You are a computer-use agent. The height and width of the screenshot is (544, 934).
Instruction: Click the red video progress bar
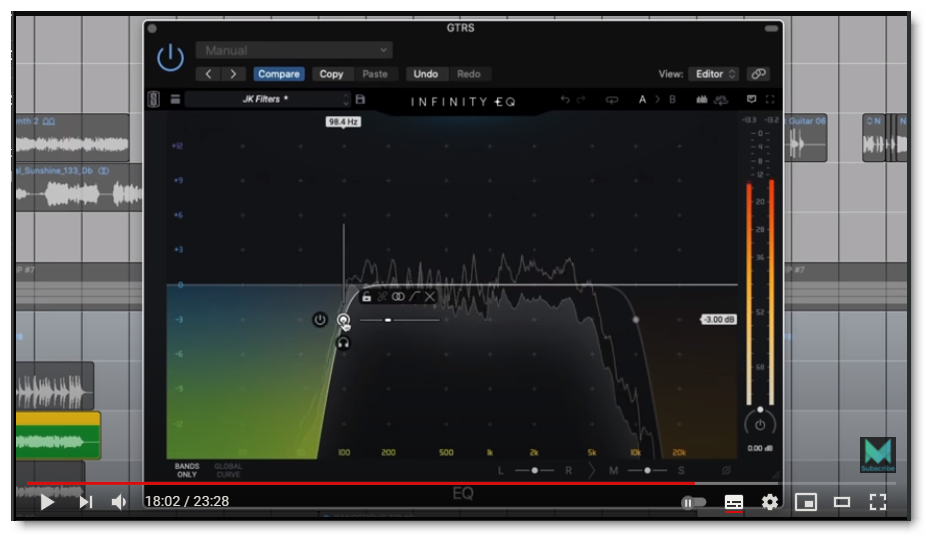point(361,483)
